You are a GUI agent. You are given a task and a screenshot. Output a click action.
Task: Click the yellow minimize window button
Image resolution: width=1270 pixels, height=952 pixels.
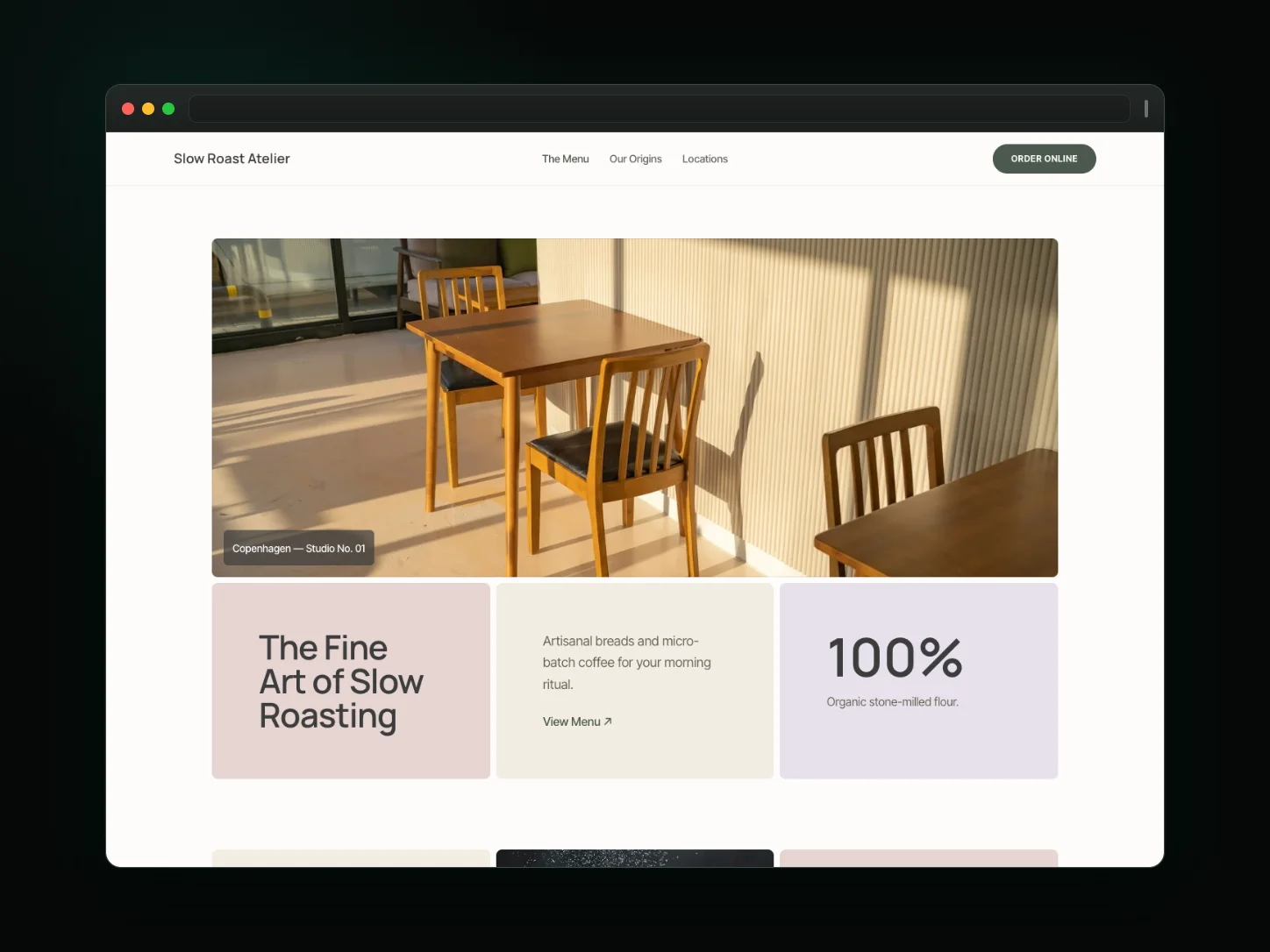click(x=148, y=109)
